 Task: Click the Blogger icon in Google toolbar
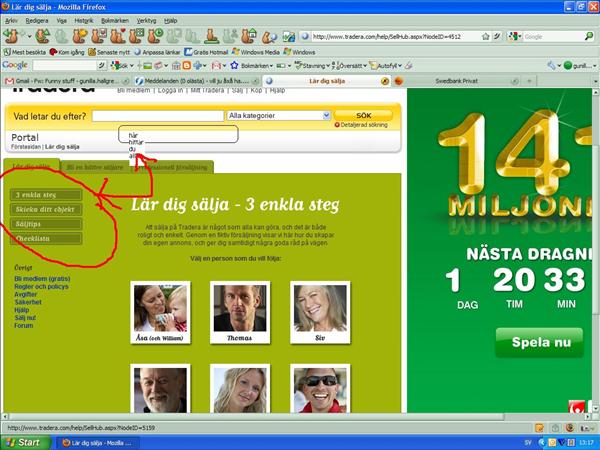tap(187, 66)
